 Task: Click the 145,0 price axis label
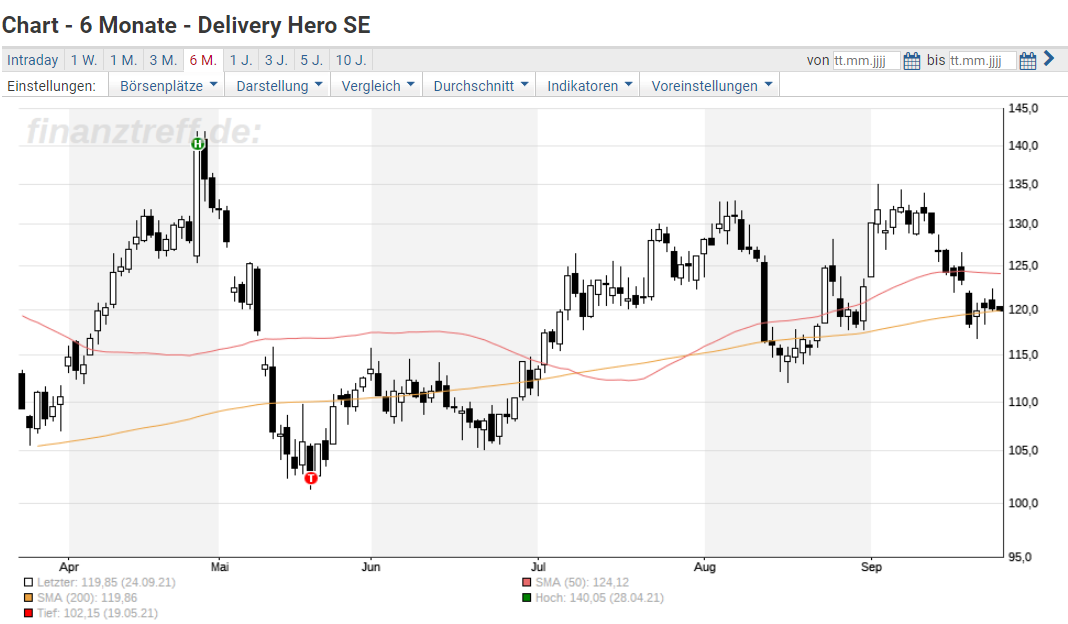pos(1023,108)
